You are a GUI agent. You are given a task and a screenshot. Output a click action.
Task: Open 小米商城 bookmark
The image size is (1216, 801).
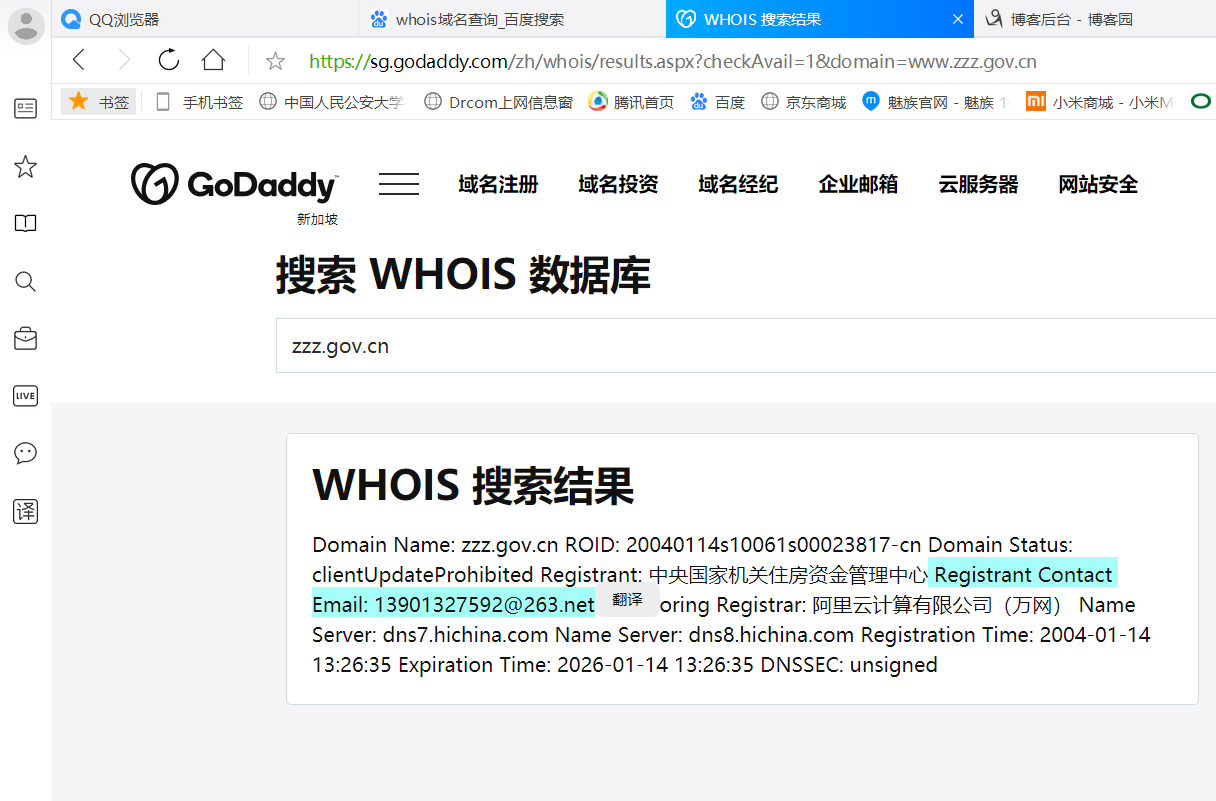click(1100, 101)
